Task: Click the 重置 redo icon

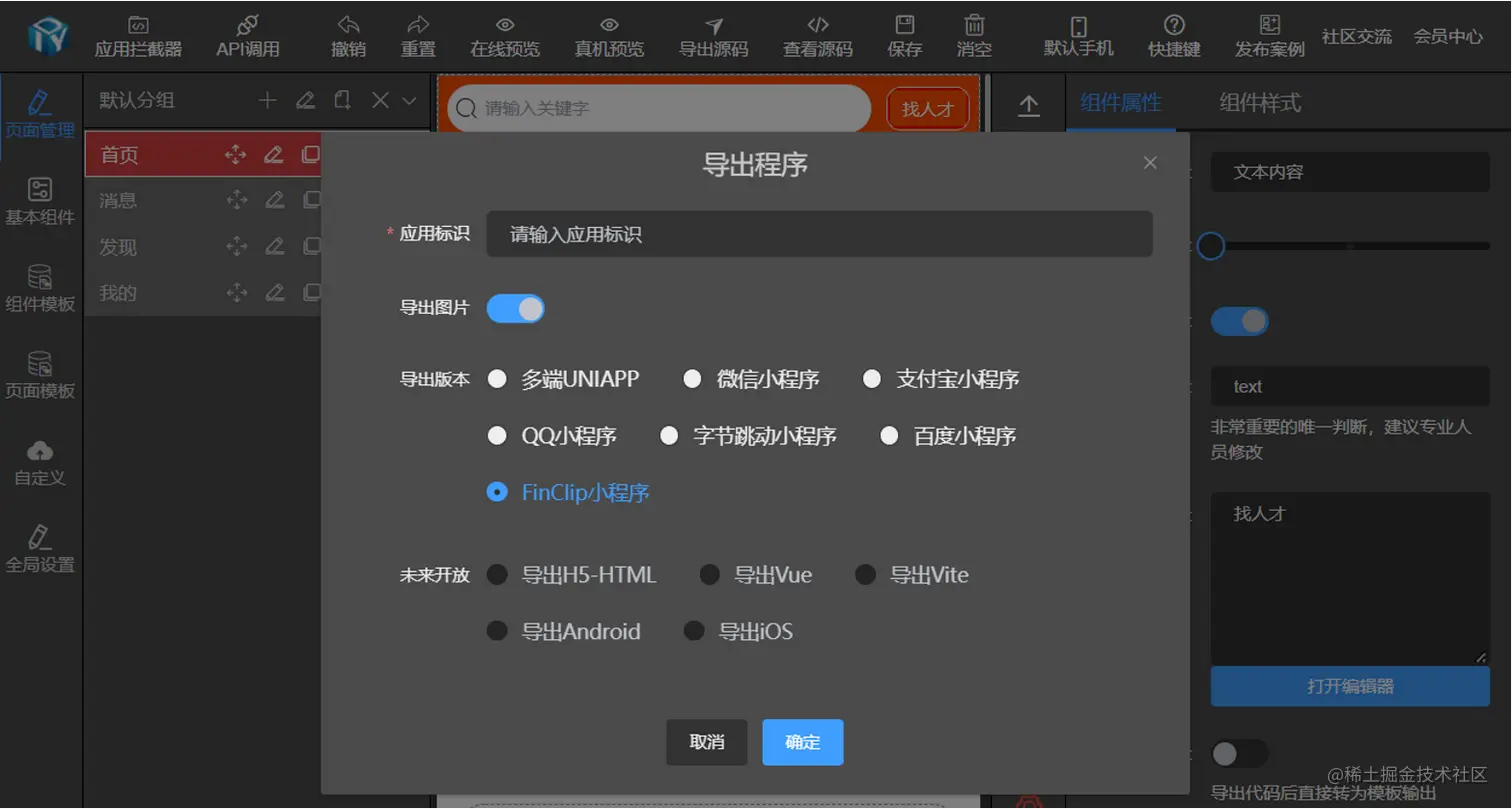Action: 418,25
